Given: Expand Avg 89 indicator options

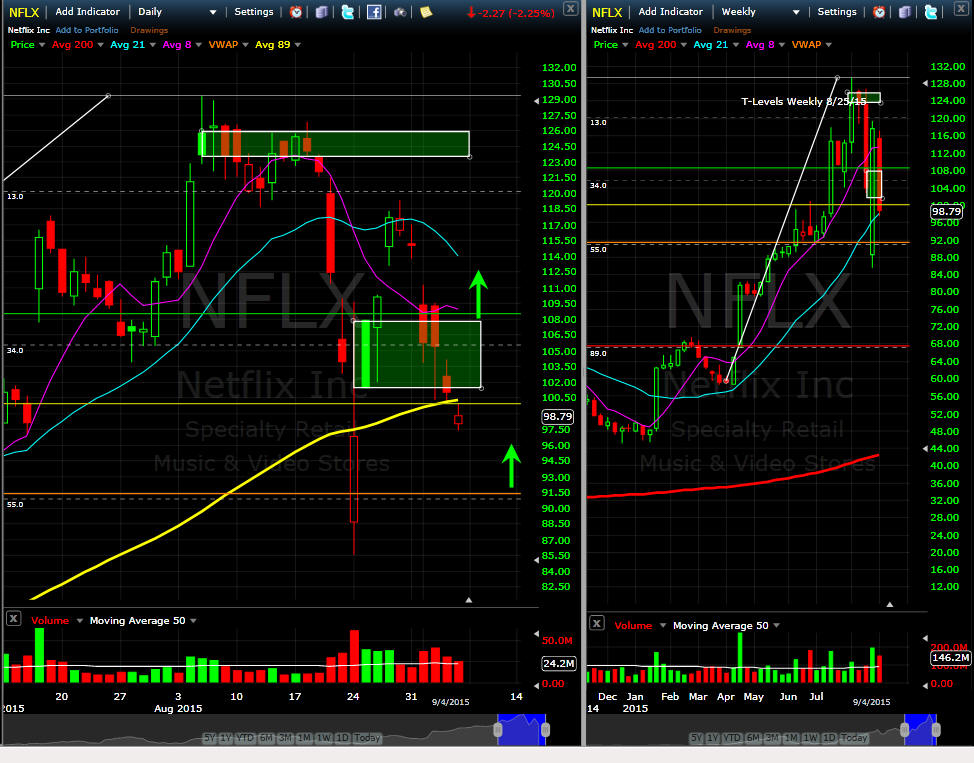Looking at the screenshot, I should [x=298, y=45].
